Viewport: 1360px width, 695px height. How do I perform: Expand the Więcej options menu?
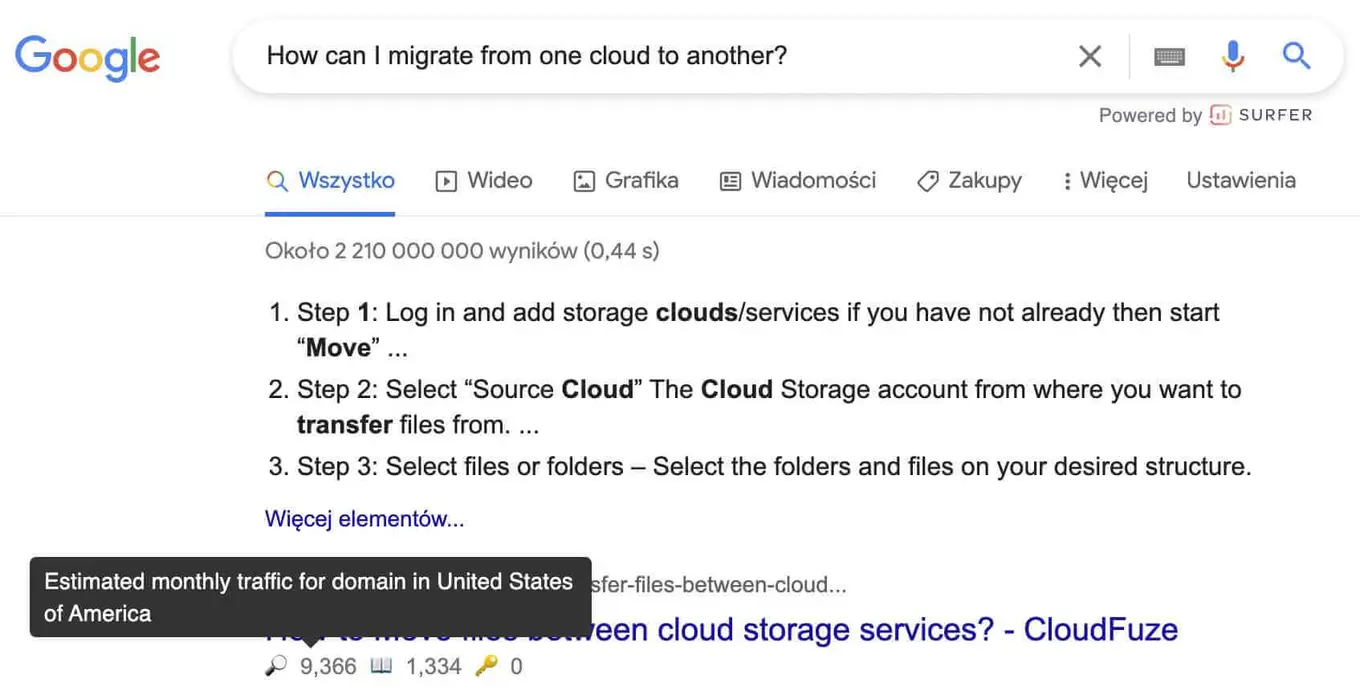(1104, 180)
